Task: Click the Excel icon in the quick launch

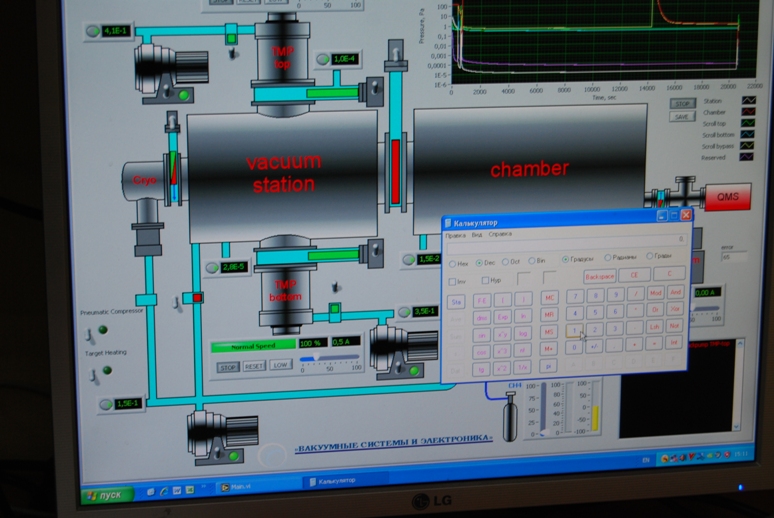Action: click(190, 490)
